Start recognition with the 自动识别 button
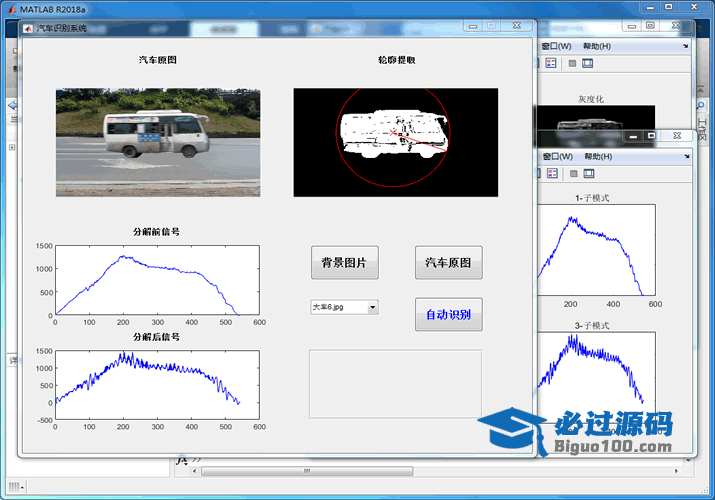715x500 pixels. (x=449, y=314)
